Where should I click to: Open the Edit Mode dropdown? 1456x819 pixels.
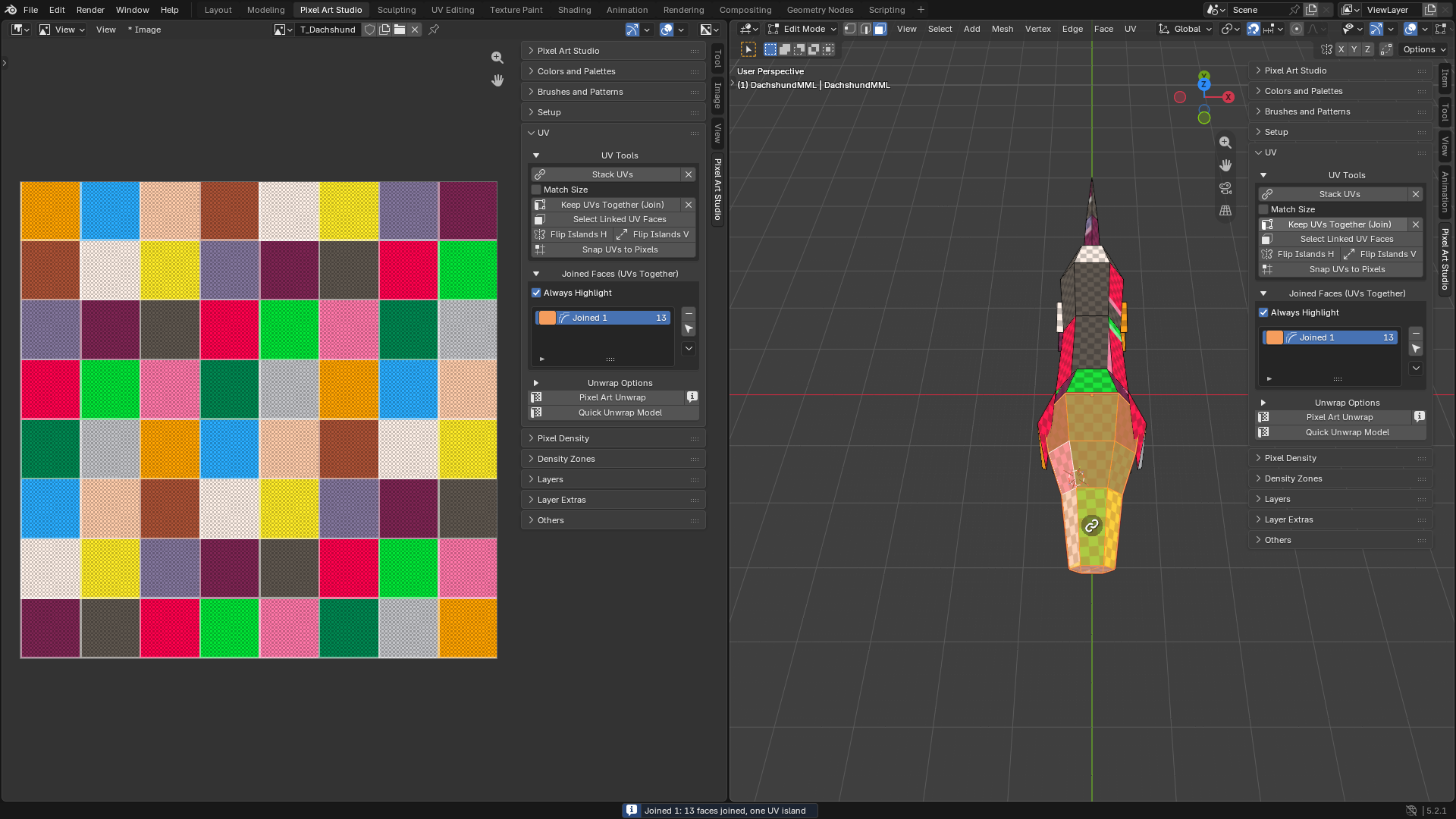[x=802, y=29]
